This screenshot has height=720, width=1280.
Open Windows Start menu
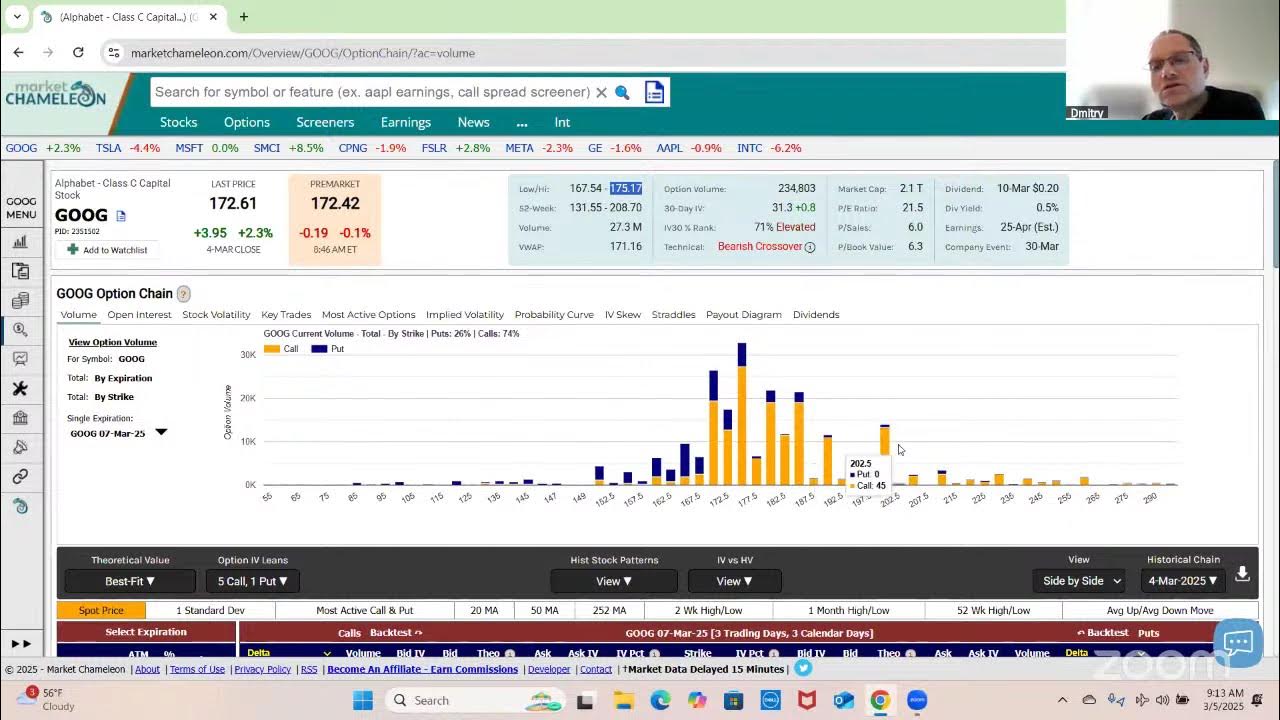[x=362, y=700]
